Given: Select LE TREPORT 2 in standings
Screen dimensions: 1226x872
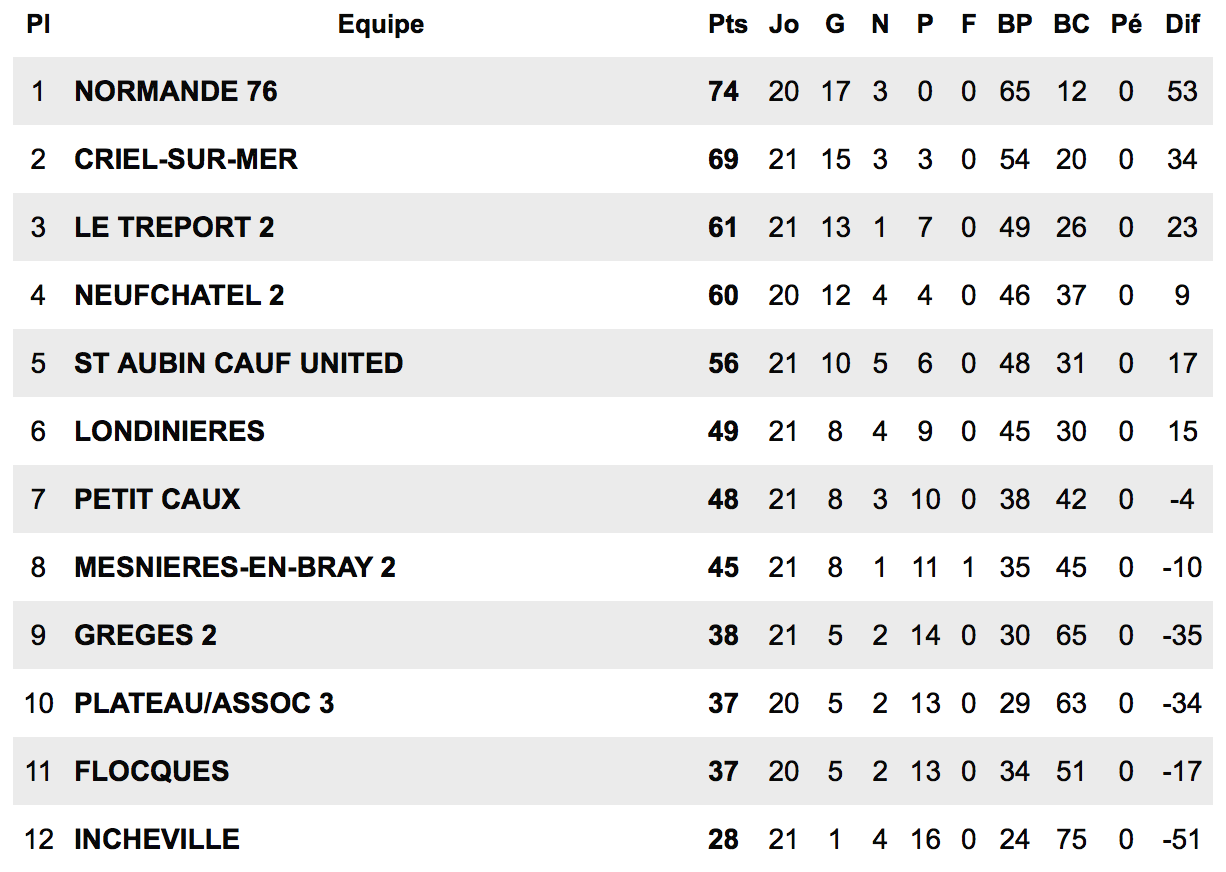Looking at the screenshot, I should (174, 227).
